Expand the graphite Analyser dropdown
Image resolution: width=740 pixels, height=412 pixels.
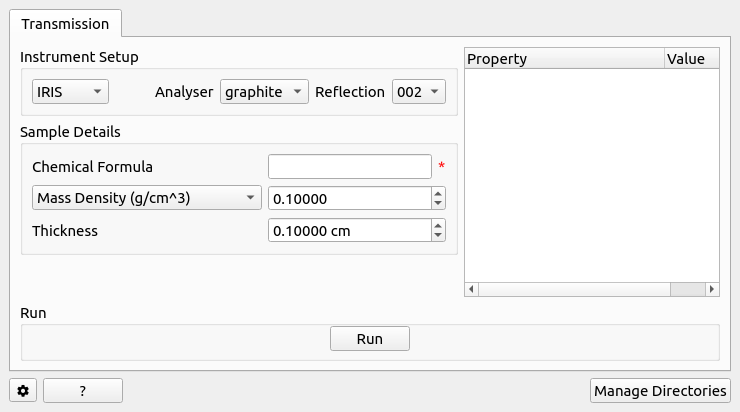pyautogui.click(x=265, y=92)
